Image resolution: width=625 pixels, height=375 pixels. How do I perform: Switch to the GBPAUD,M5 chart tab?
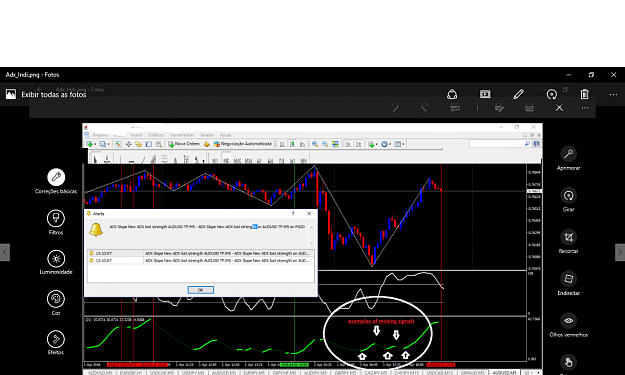click(473, 373)
